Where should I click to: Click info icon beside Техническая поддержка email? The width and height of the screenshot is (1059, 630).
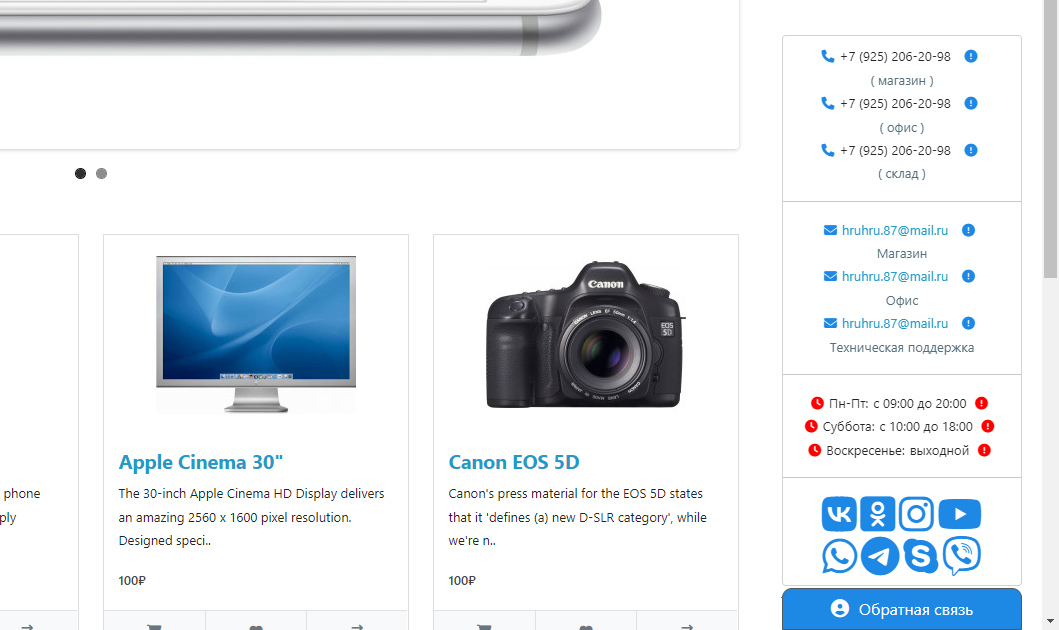[968, 323]
